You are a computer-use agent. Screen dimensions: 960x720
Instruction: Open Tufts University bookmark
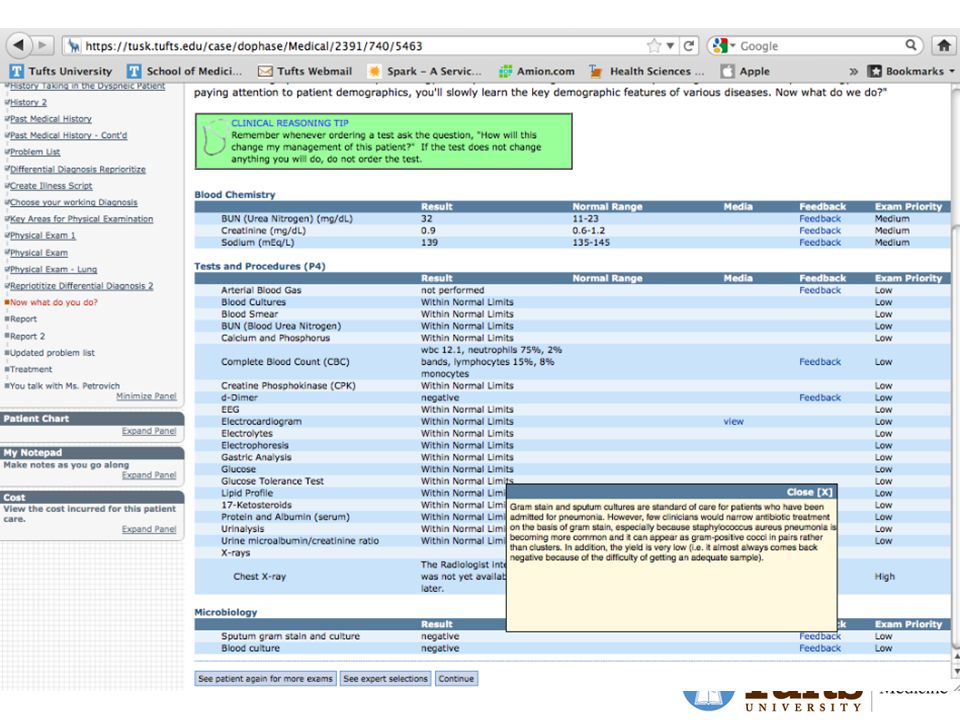(61, 71)
